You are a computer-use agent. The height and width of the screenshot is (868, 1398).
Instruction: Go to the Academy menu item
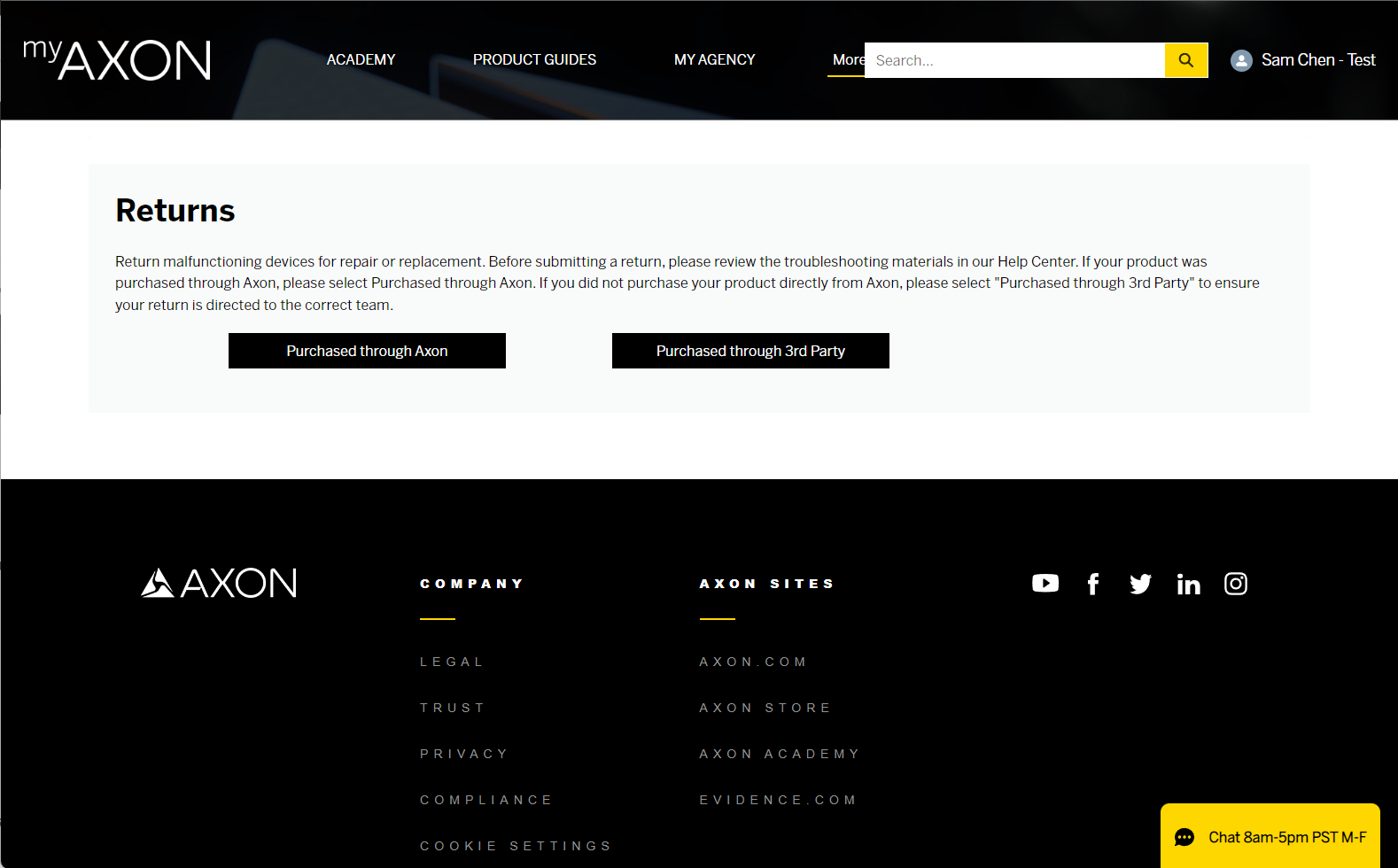click(361, 60)
